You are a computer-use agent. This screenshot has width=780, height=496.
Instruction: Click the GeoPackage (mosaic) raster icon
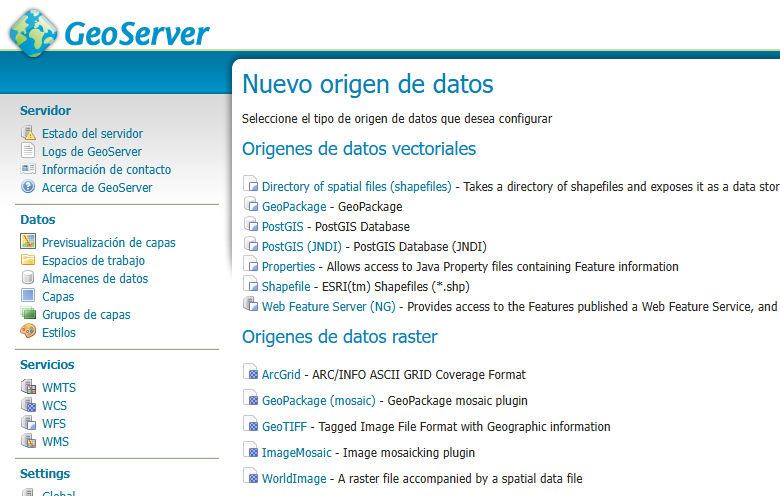[251, 397]
